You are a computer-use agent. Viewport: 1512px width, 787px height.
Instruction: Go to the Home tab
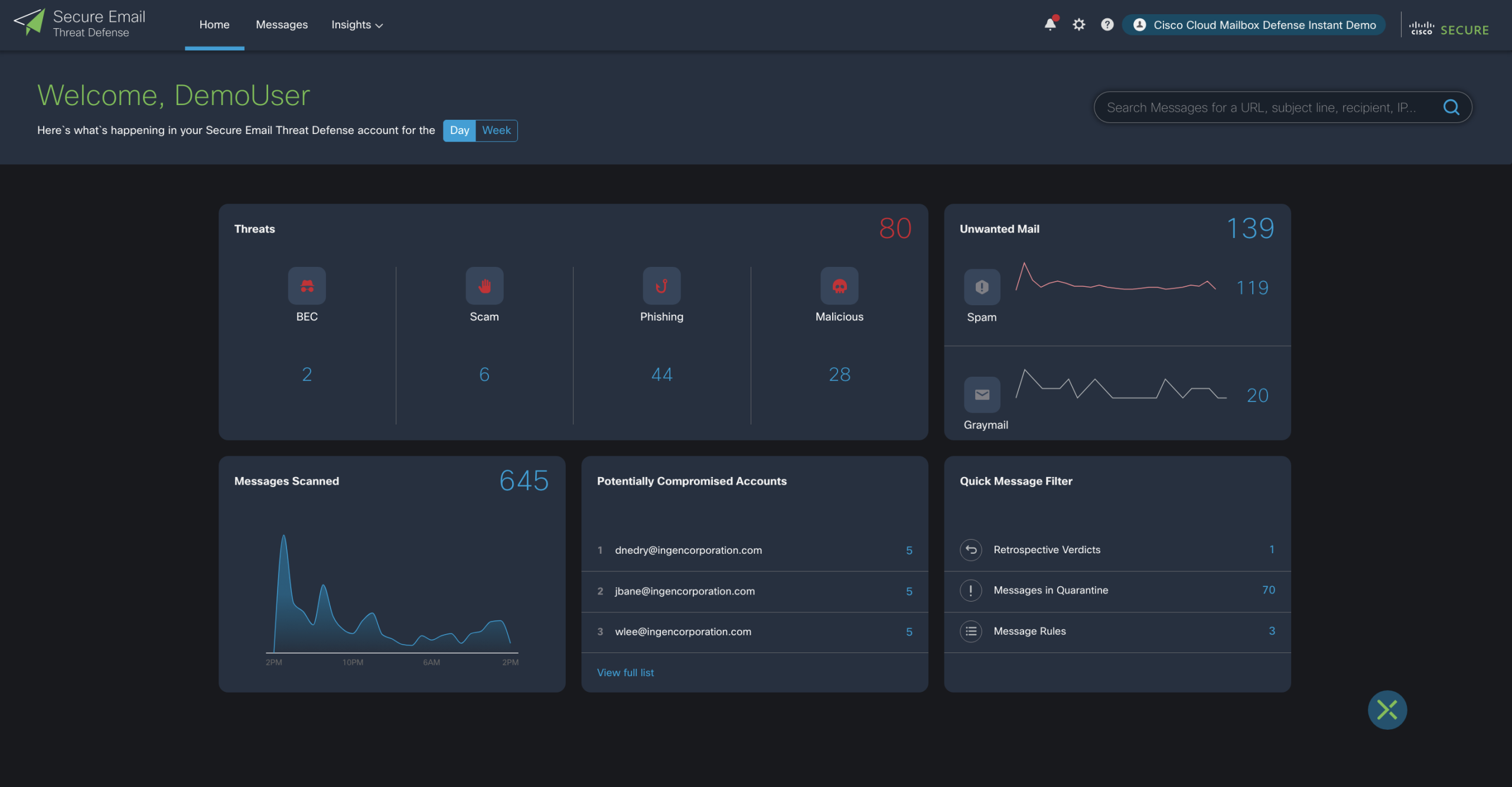[214, 25]
